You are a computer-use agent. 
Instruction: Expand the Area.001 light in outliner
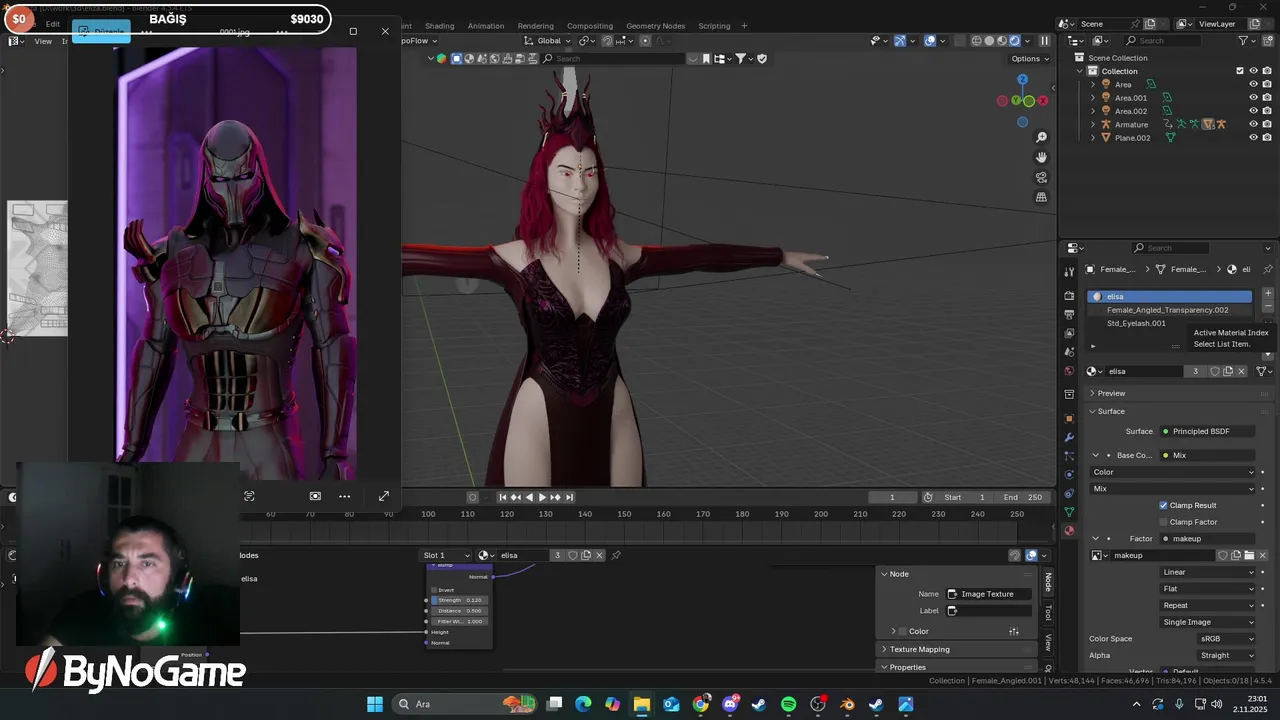click(x=1092, y=98)
